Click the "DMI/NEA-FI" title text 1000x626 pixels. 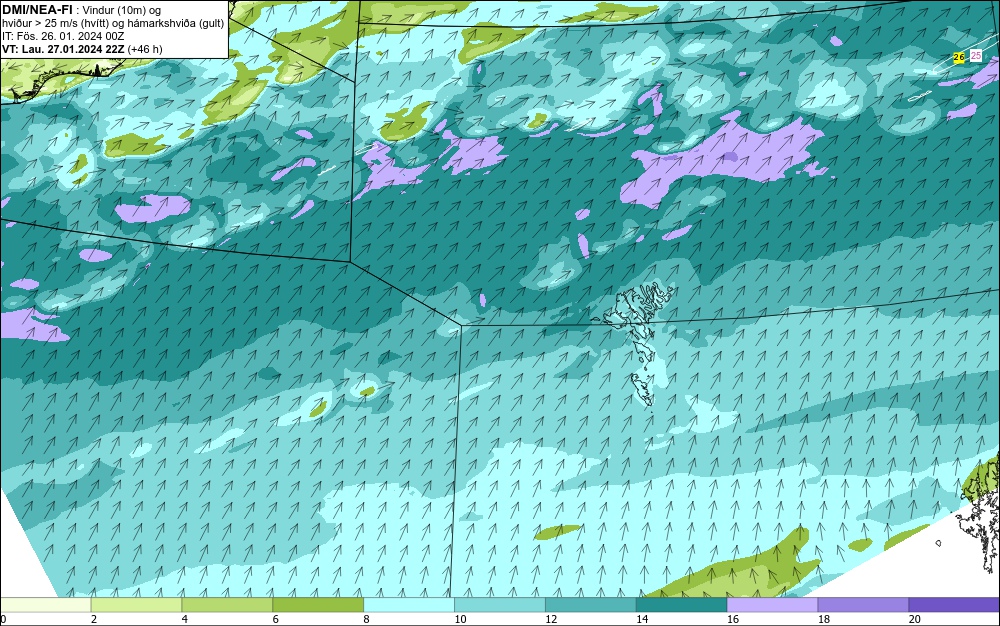[x=37, y=10]
